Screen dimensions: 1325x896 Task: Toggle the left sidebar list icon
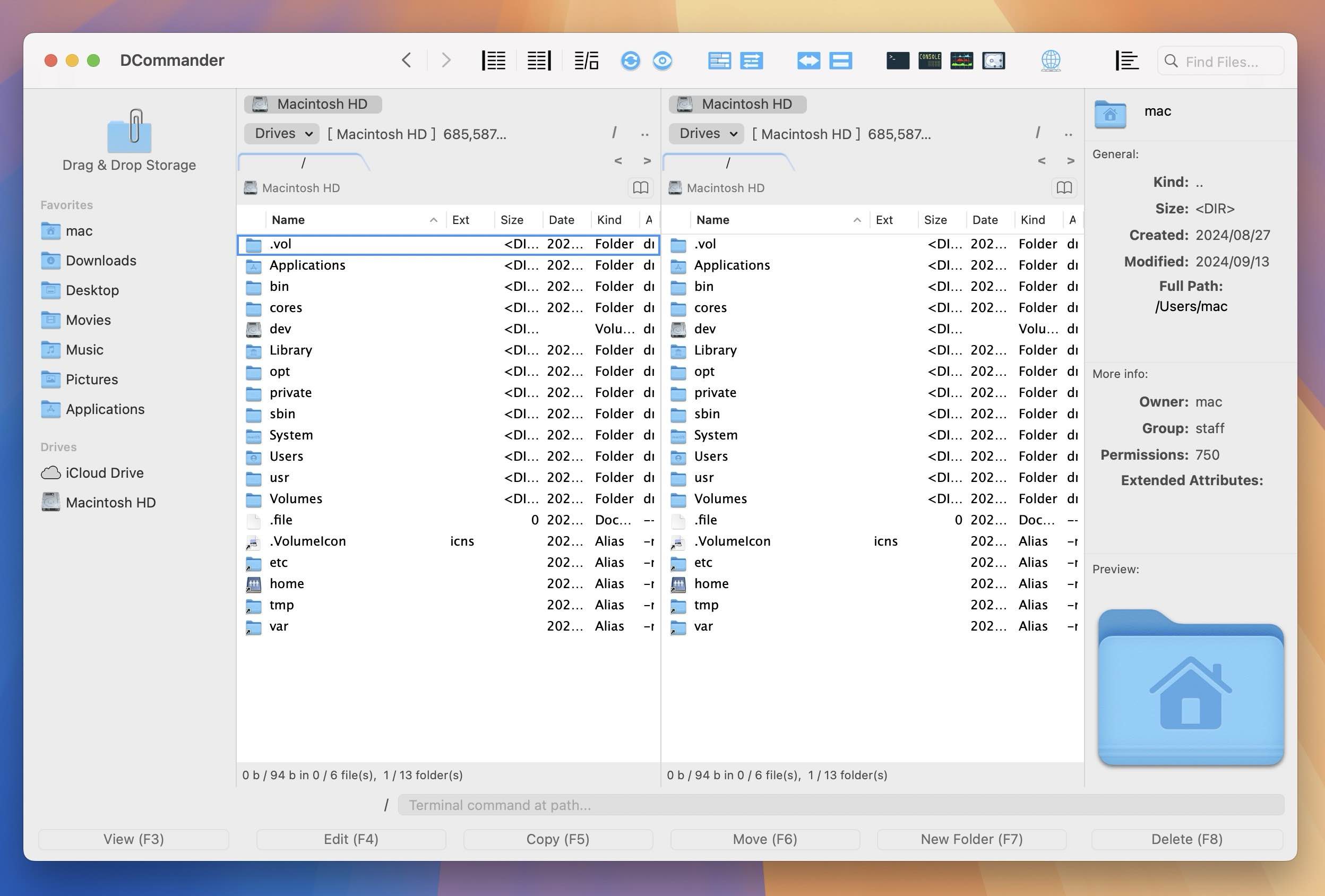coord(494,61)
